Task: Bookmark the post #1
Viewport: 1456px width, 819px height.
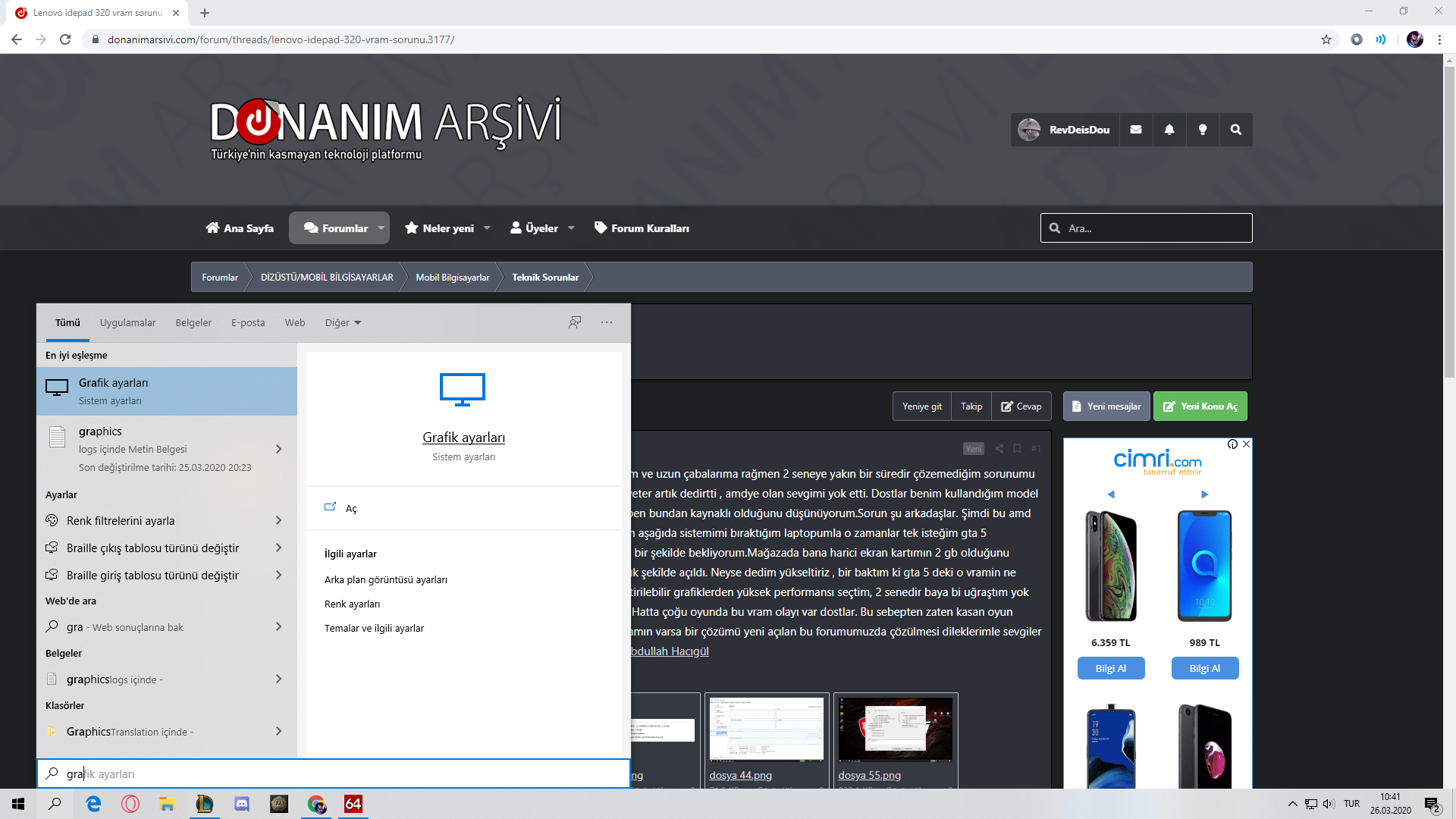Action: point(1017,449)
